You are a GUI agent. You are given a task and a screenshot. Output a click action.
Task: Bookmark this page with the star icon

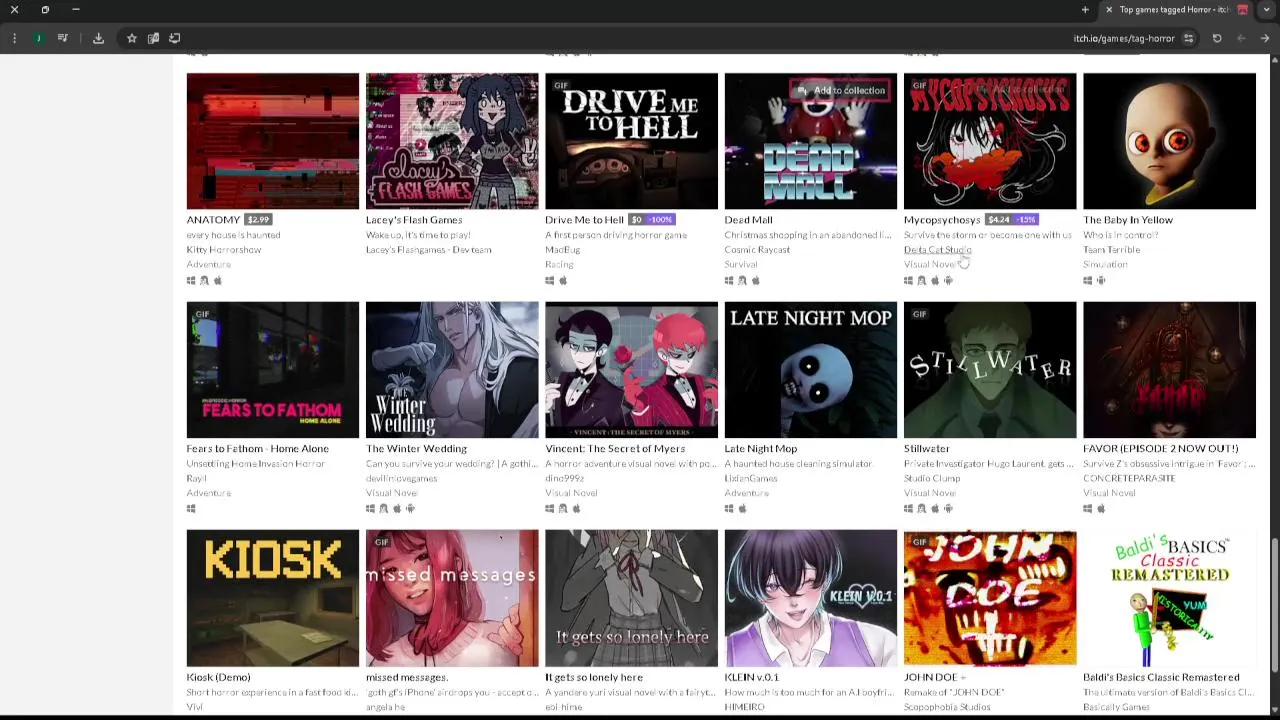[131, 38]
